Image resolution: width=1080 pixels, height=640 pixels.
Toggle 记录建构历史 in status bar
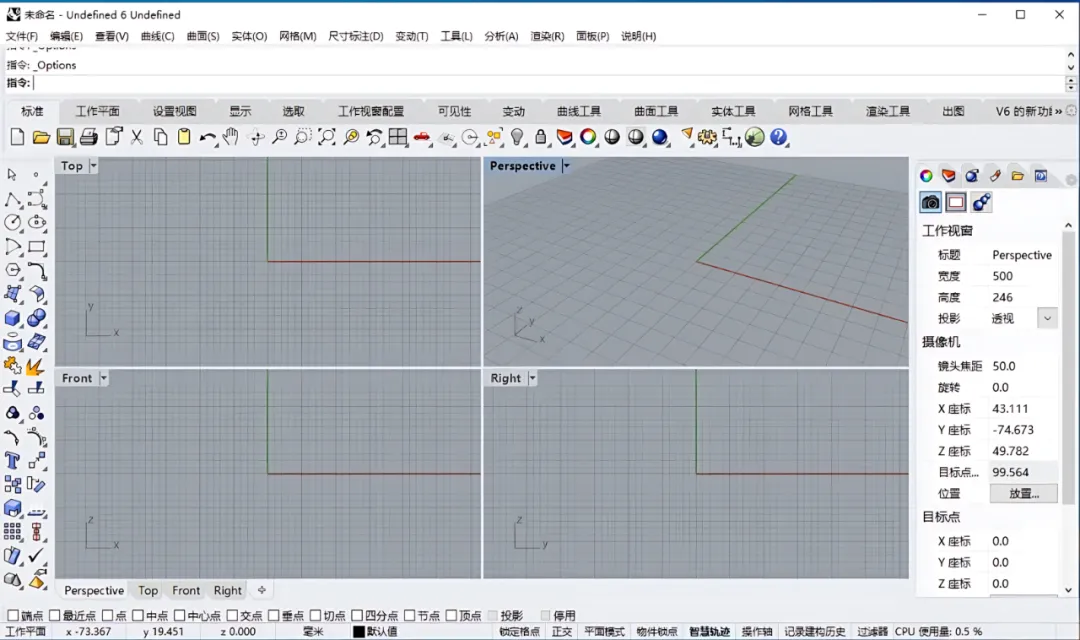[x=815, y=631]
